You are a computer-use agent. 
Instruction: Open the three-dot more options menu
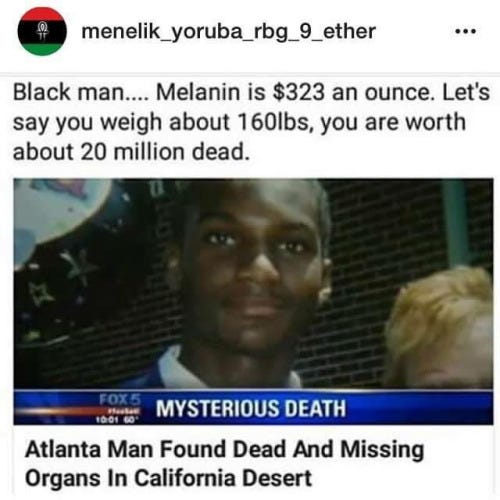point(466,32)
